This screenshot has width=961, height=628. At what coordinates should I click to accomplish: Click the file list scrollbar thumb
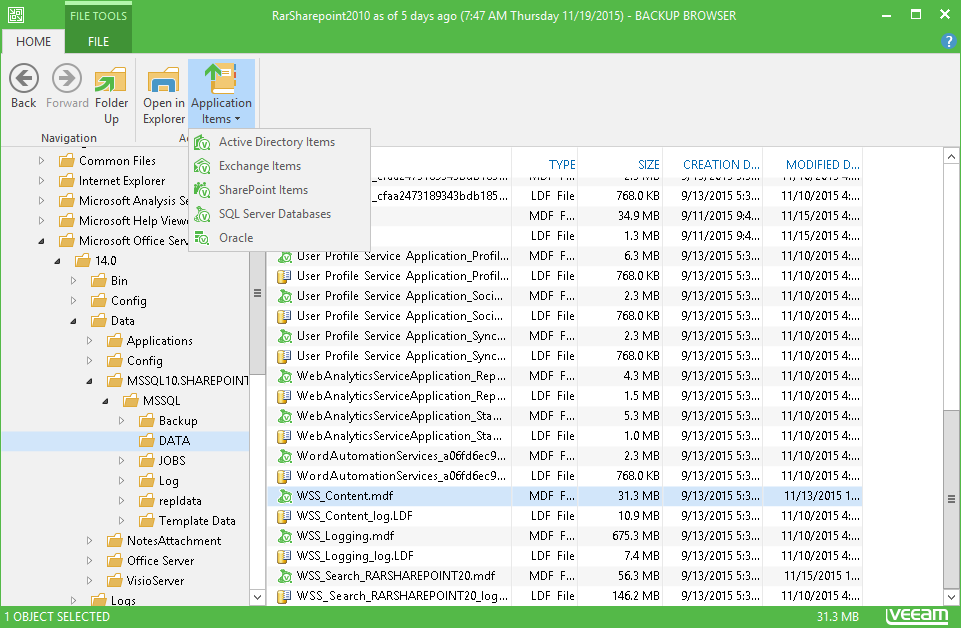(x=951, y=499)
